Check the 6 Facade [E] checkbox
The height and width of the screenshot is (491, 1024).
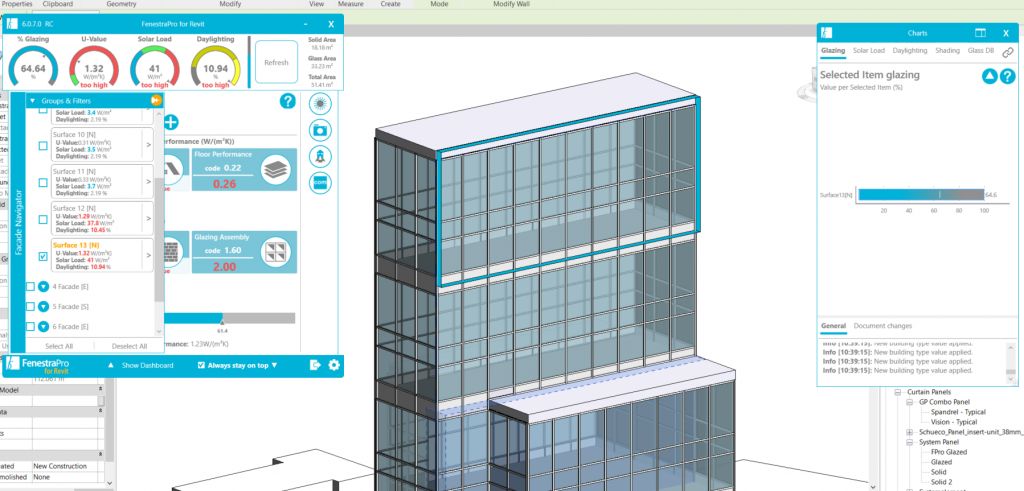coord(30,326)
